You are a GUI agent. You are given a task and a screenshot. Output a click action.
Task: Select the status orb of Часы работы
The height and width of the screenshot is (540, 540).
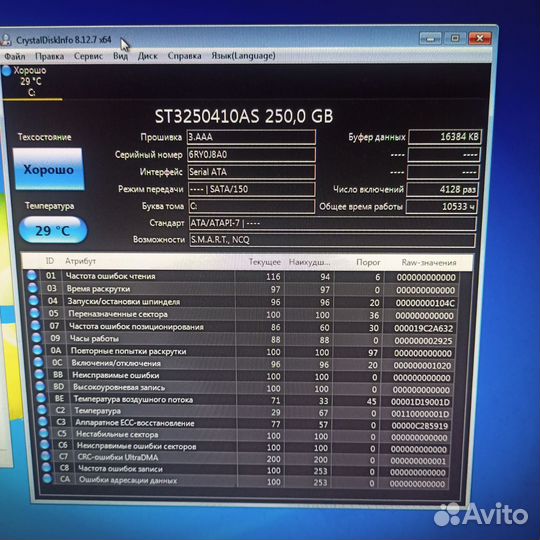[37, 338]
